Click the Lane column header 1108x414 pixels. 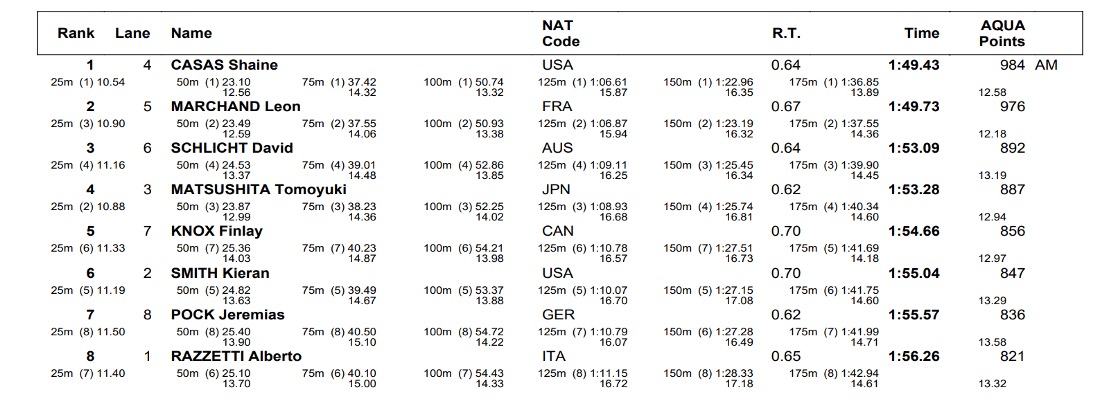tap(132, 33)
